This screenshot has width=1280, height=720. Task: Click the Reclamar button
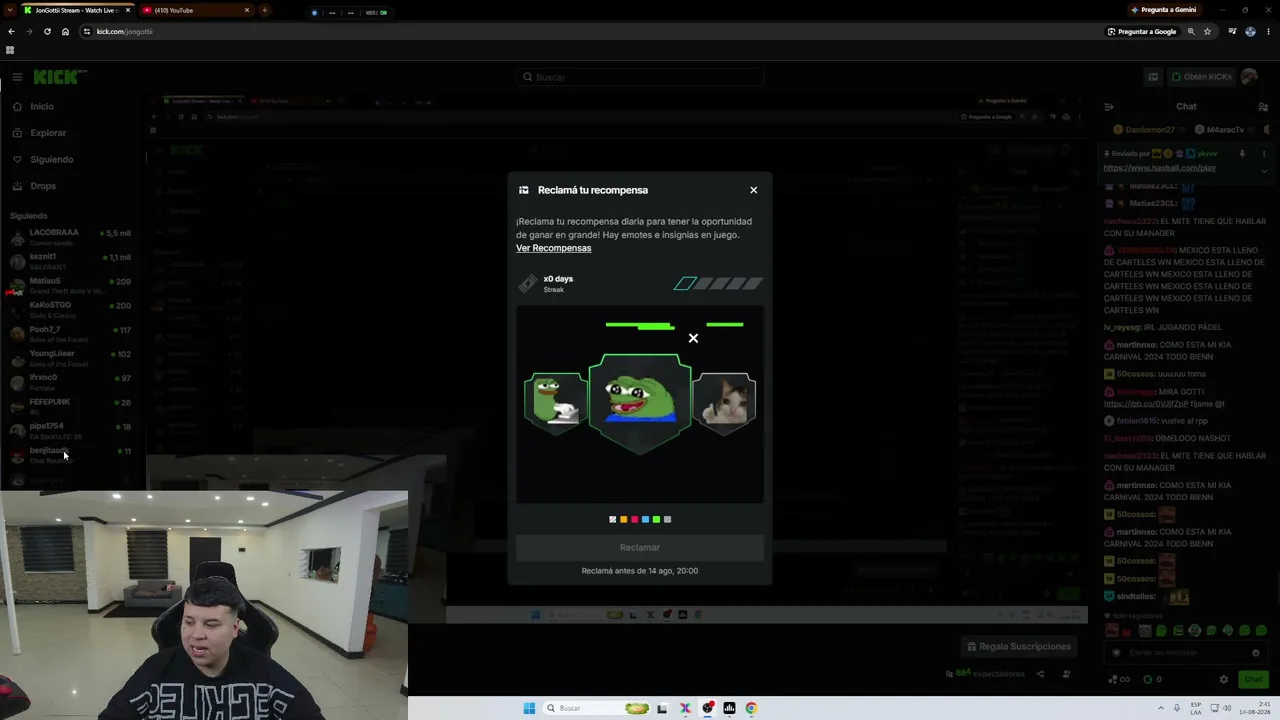(x=640, y=547)
